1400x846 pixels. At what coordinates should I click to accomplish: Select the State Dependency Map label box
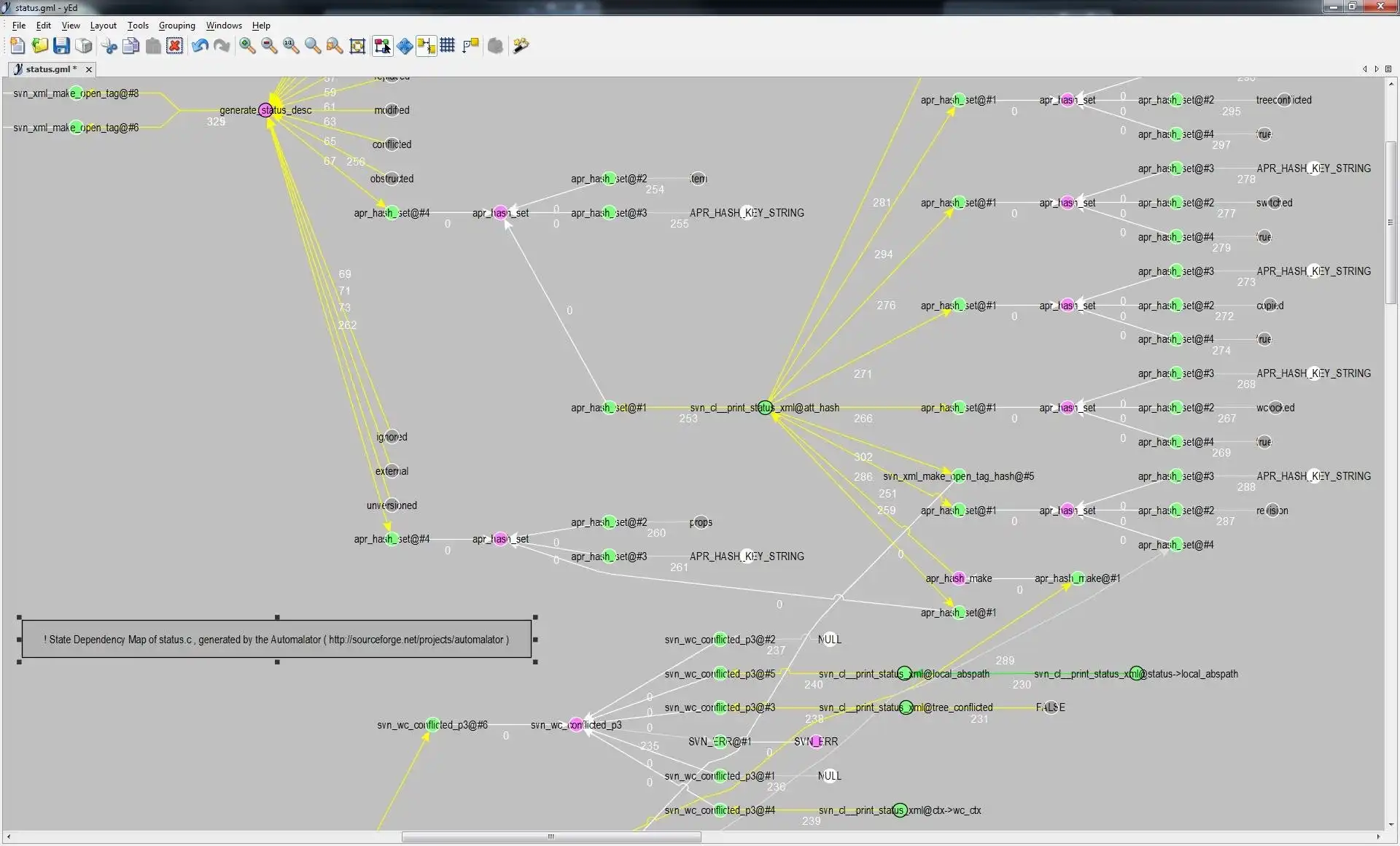click(276, 640)
